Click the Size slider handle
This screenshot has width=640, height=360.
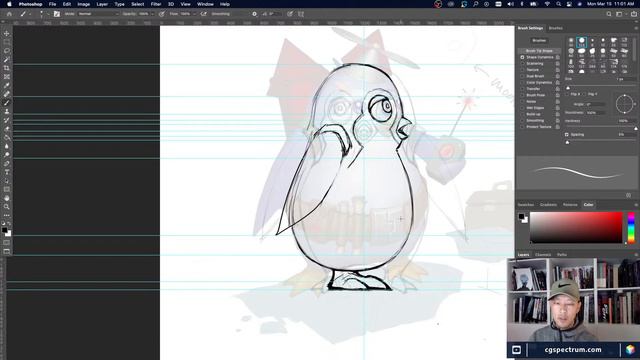click(x=568, y=88)
